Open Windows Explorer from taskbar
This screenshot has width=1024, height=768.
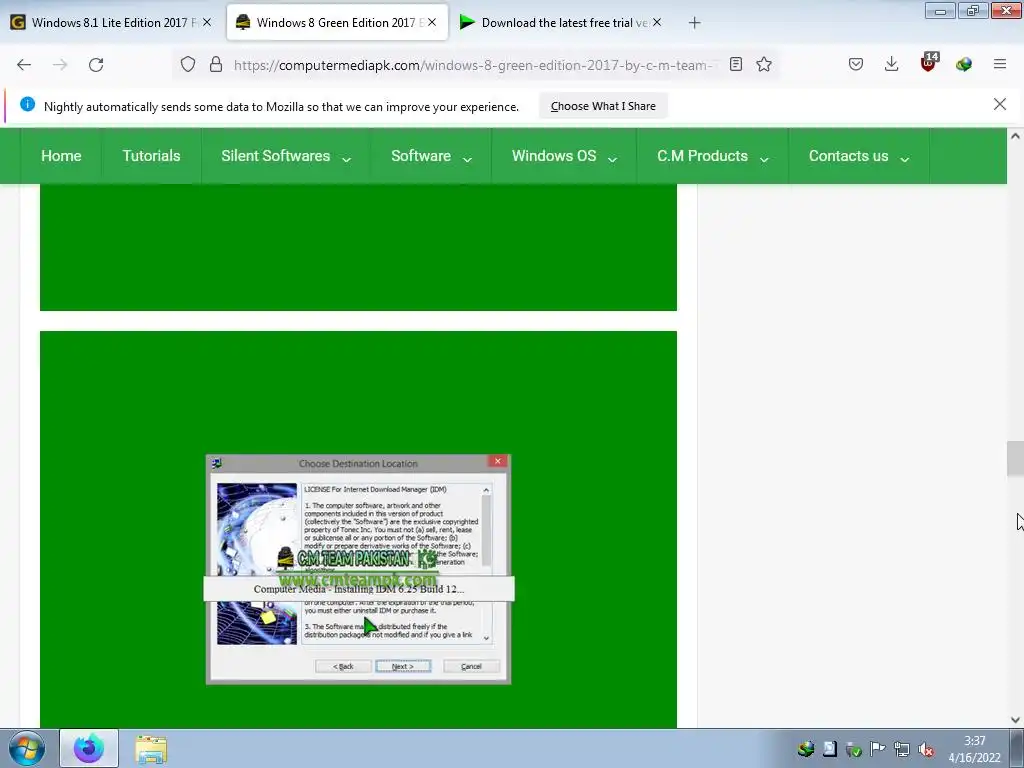(152, 748)
